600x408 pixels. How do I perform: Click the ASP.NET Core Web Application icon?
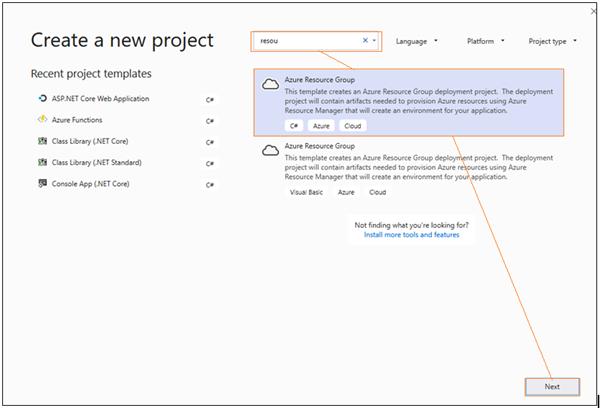pyautogui.click(x=41, y=98)
